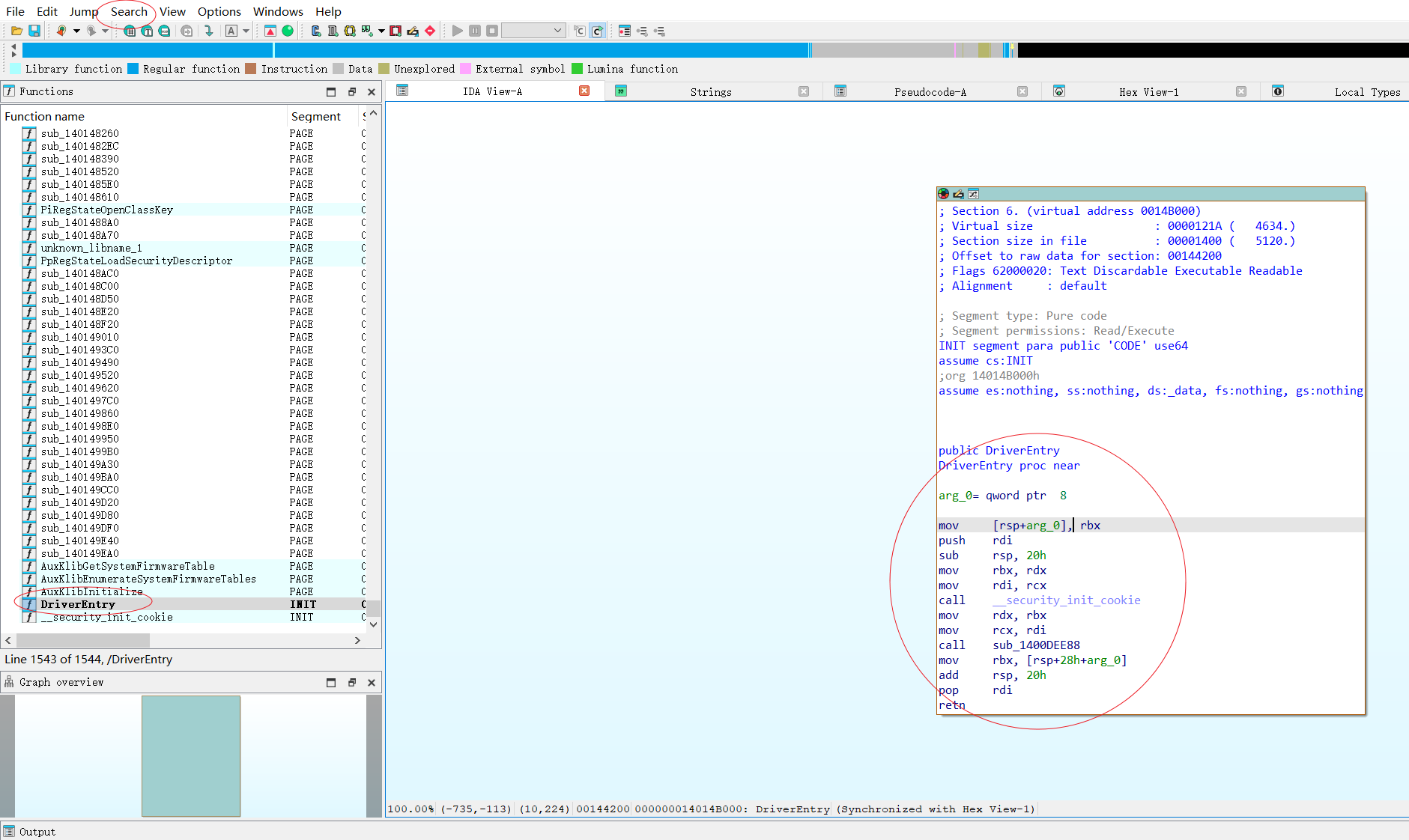Stop the debugger process
The height and width of the screenshot is (840, 1409).
pos(492,31)
